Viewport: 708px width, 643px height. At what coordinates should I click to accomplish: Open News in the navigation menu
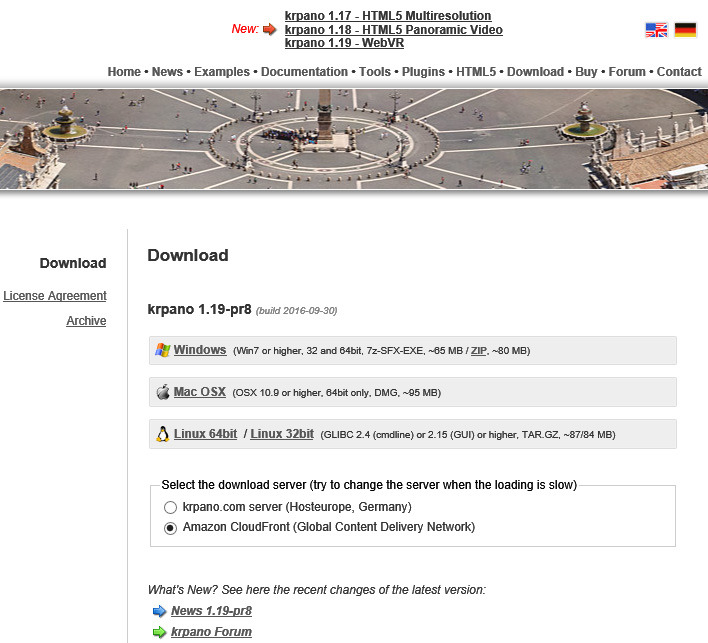point(167,72)
